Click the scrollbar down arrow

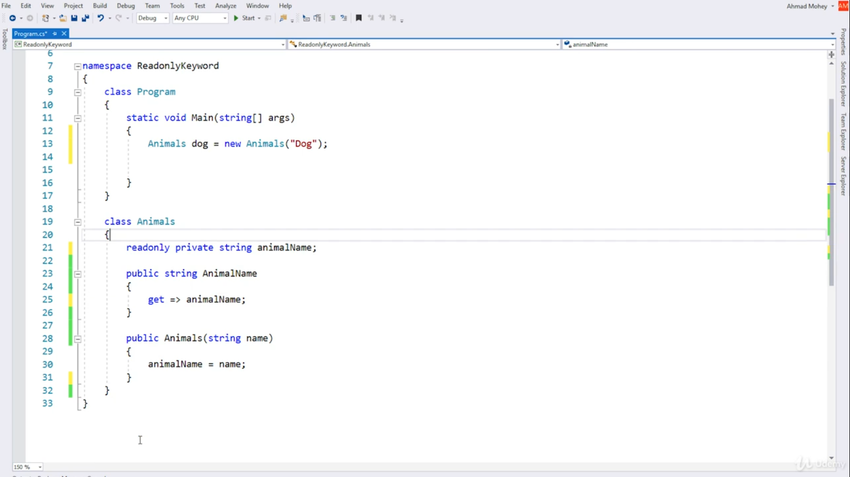832,459
